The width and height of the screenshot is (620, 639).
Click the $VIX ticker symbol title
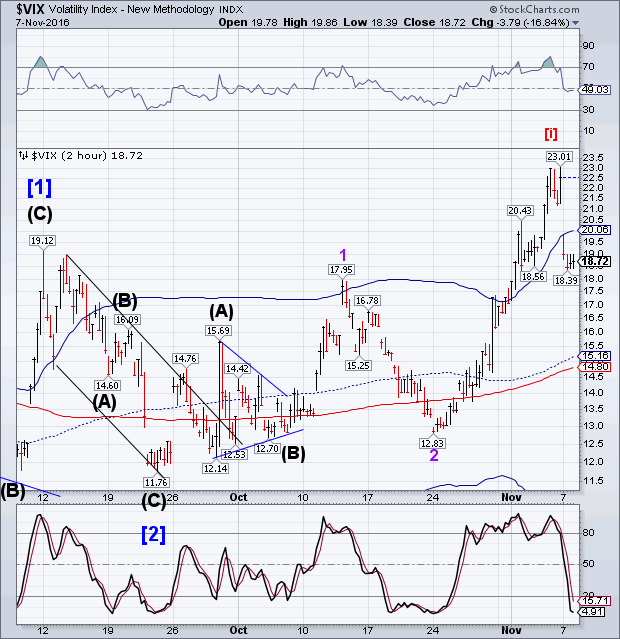[30, 9]
